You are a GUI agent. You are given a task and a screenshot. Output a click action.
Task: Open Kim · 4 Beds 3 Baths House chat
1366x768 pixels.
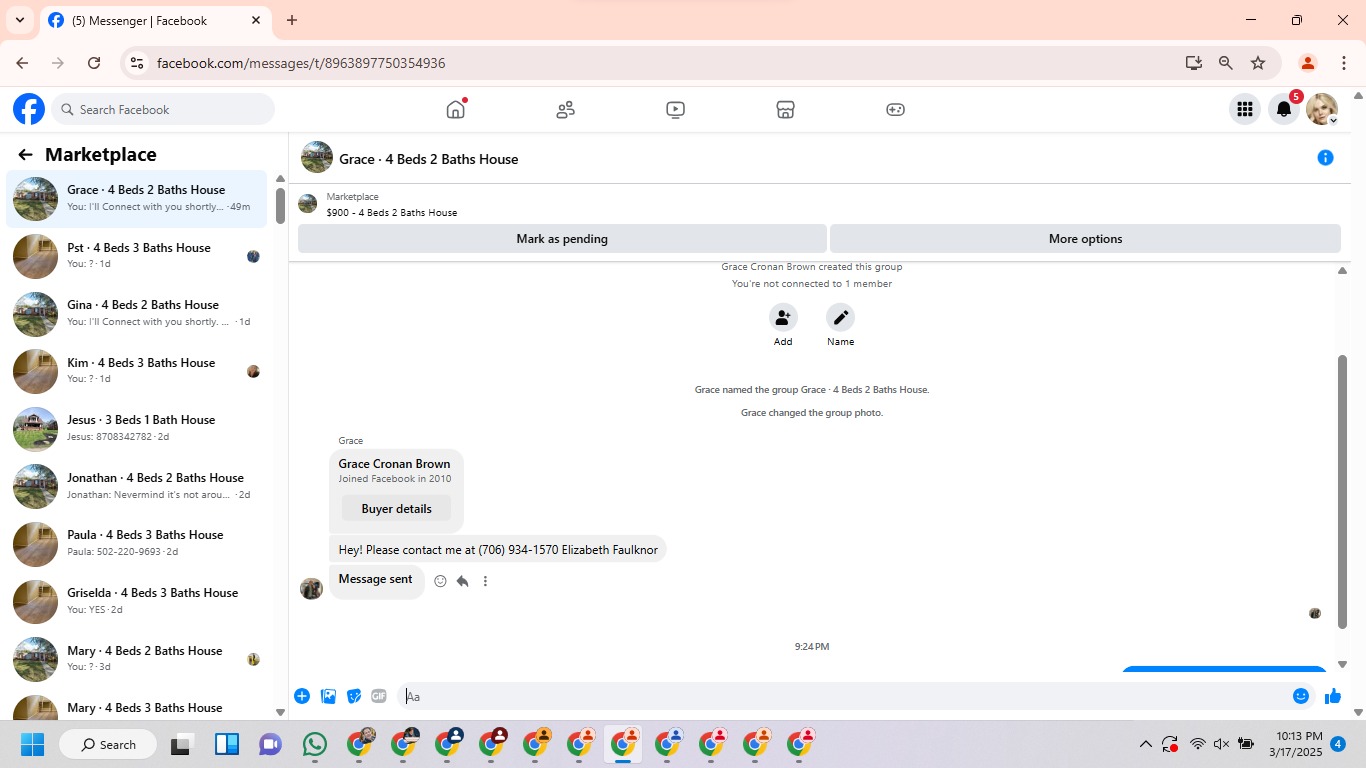tap(137, 371)
